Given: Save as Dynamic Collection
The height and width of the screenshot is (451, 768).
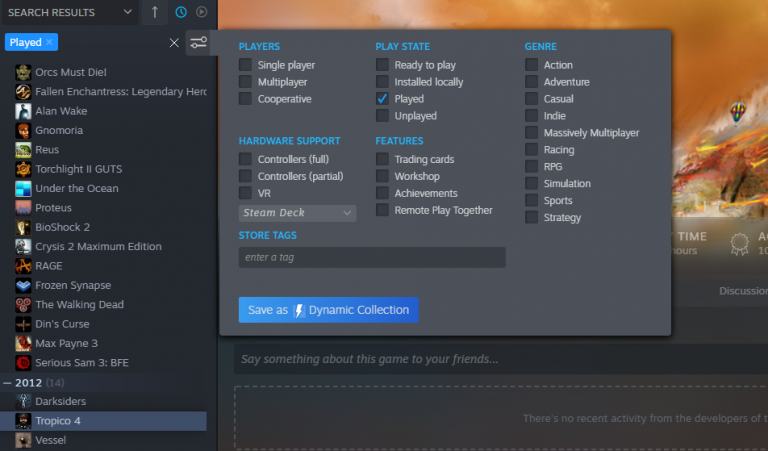Looking at the screenshot, I should pos(328,310).
